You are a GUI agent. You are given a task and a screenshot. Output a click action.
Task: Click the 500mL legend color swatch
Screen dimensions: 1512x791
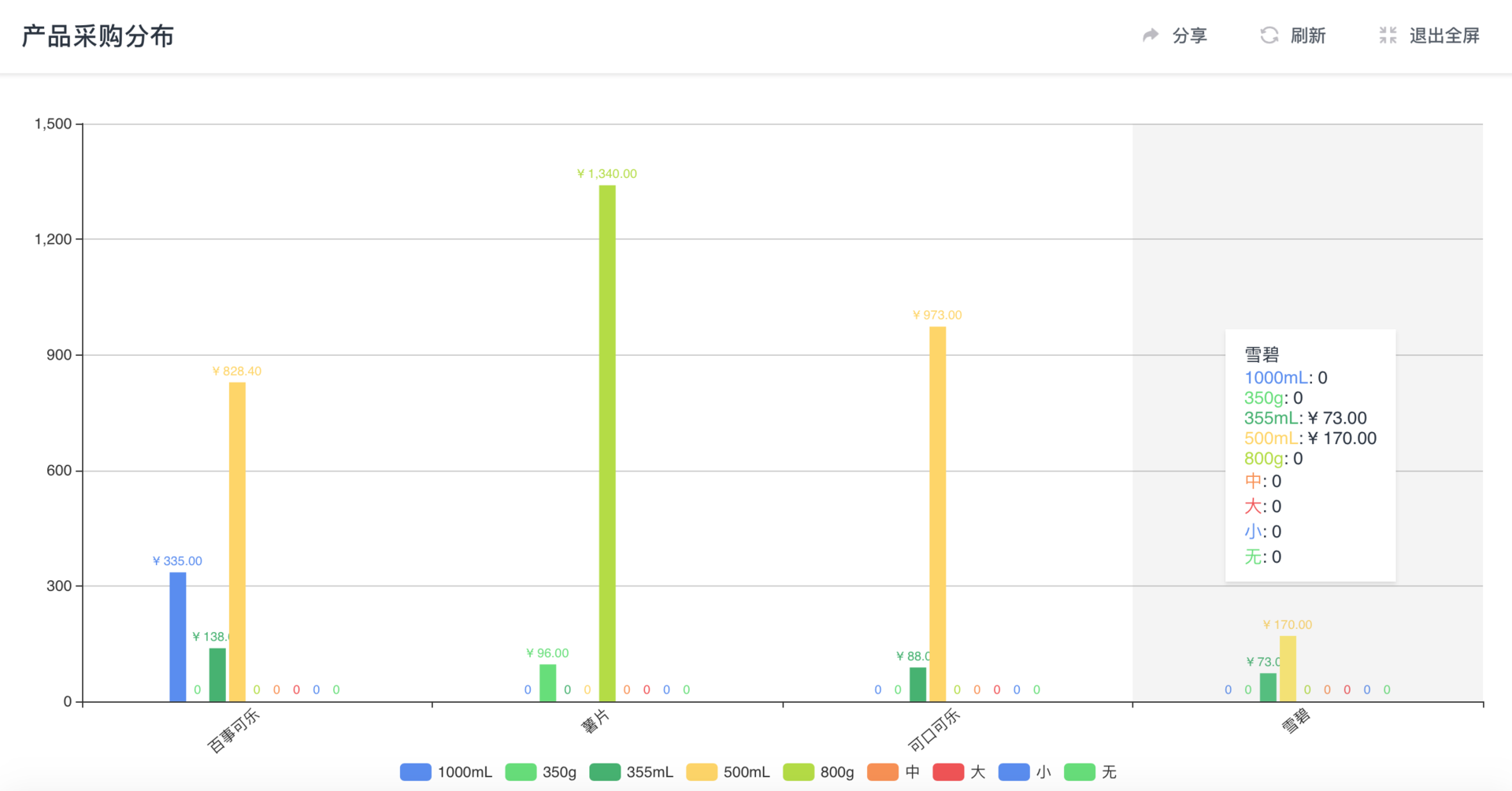[702, 772]
